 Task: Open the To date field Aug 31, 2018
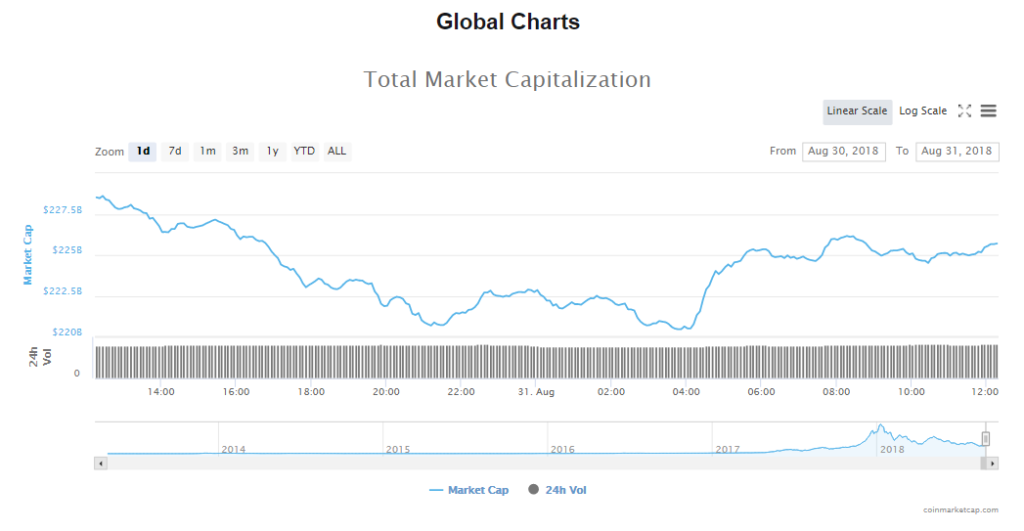(x=957, y=151)
